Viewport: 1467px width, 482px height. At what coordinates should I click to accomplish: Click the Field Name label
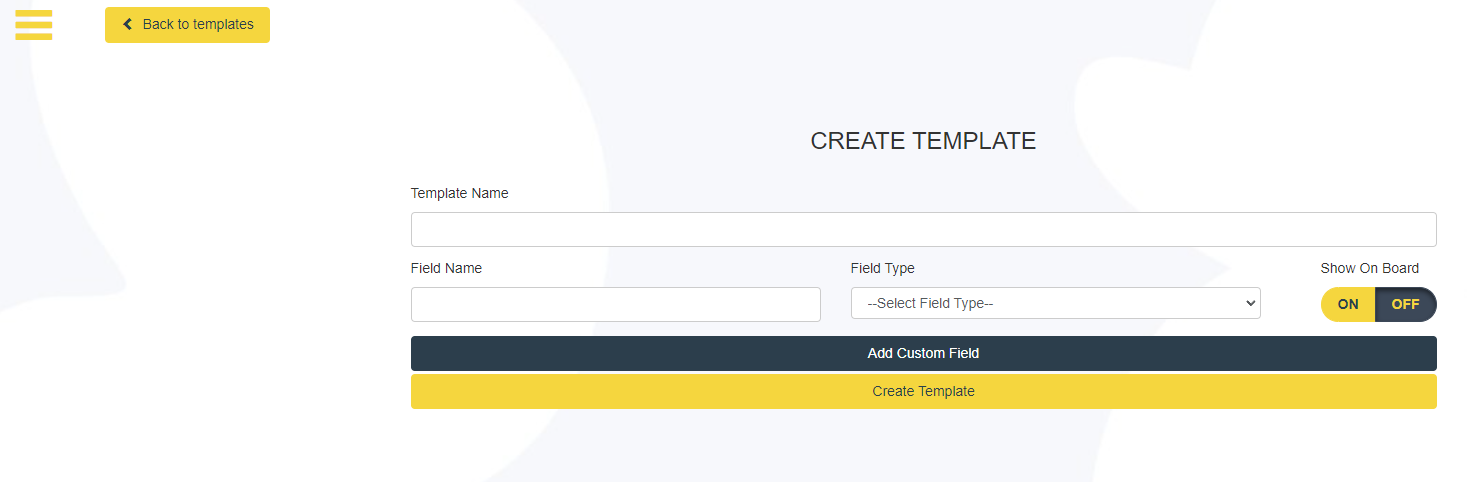click(x=446, y=268)
